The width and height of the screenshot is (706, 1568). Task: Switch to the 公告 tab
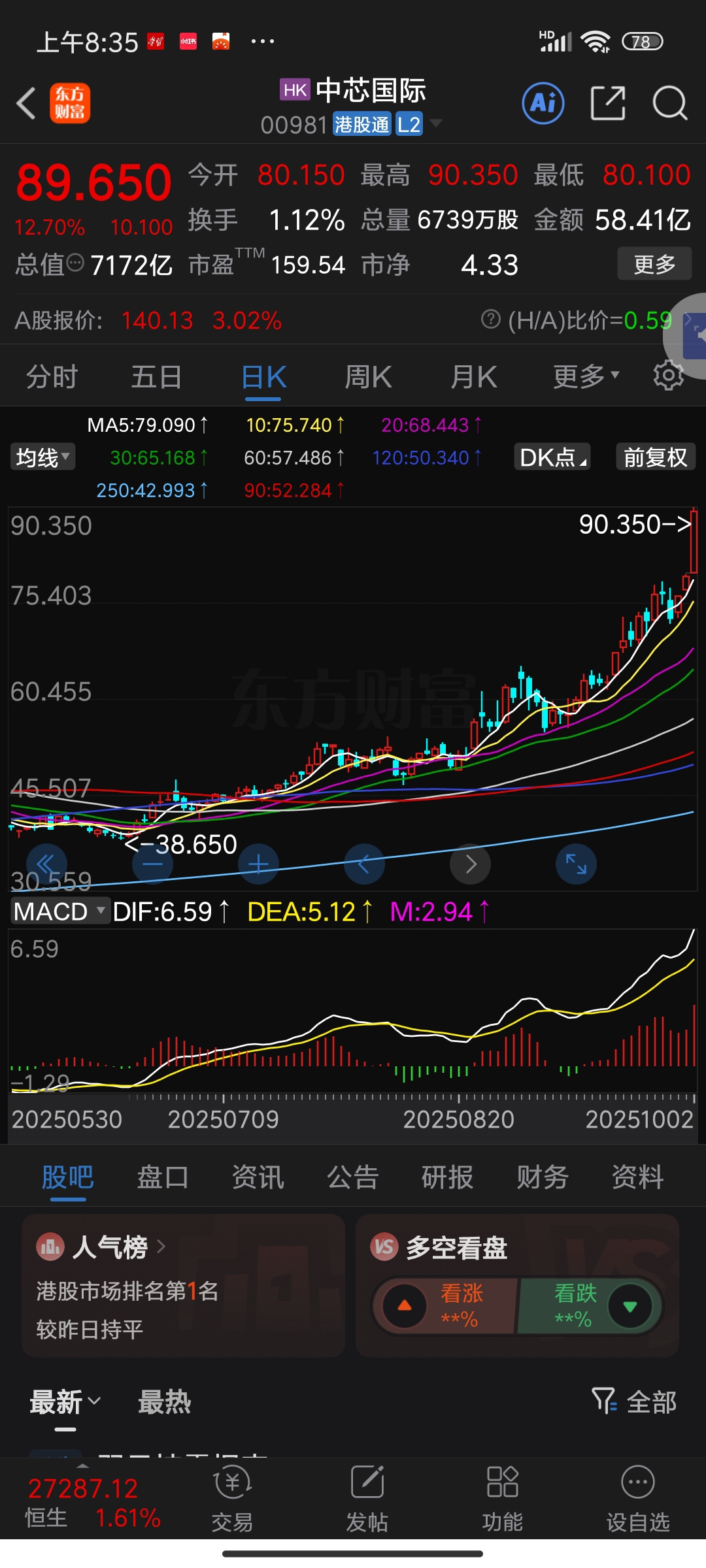pyautogui.click(x=353, y=1177)
